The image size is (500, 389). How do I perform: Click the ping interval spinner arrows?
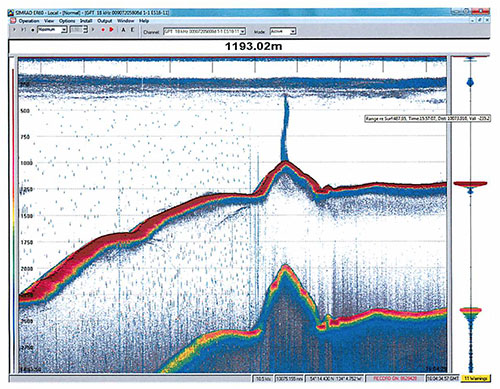[x=85, y=30]
